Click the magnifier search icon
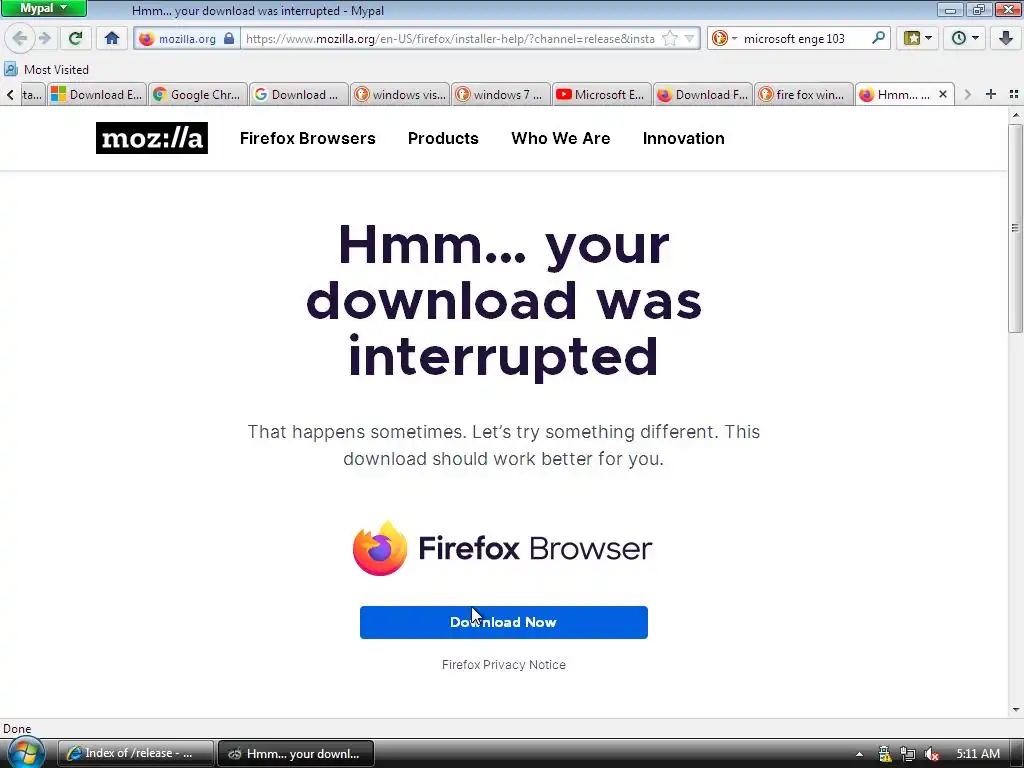The image size is (1024, 768). click(x=878, y=38)
